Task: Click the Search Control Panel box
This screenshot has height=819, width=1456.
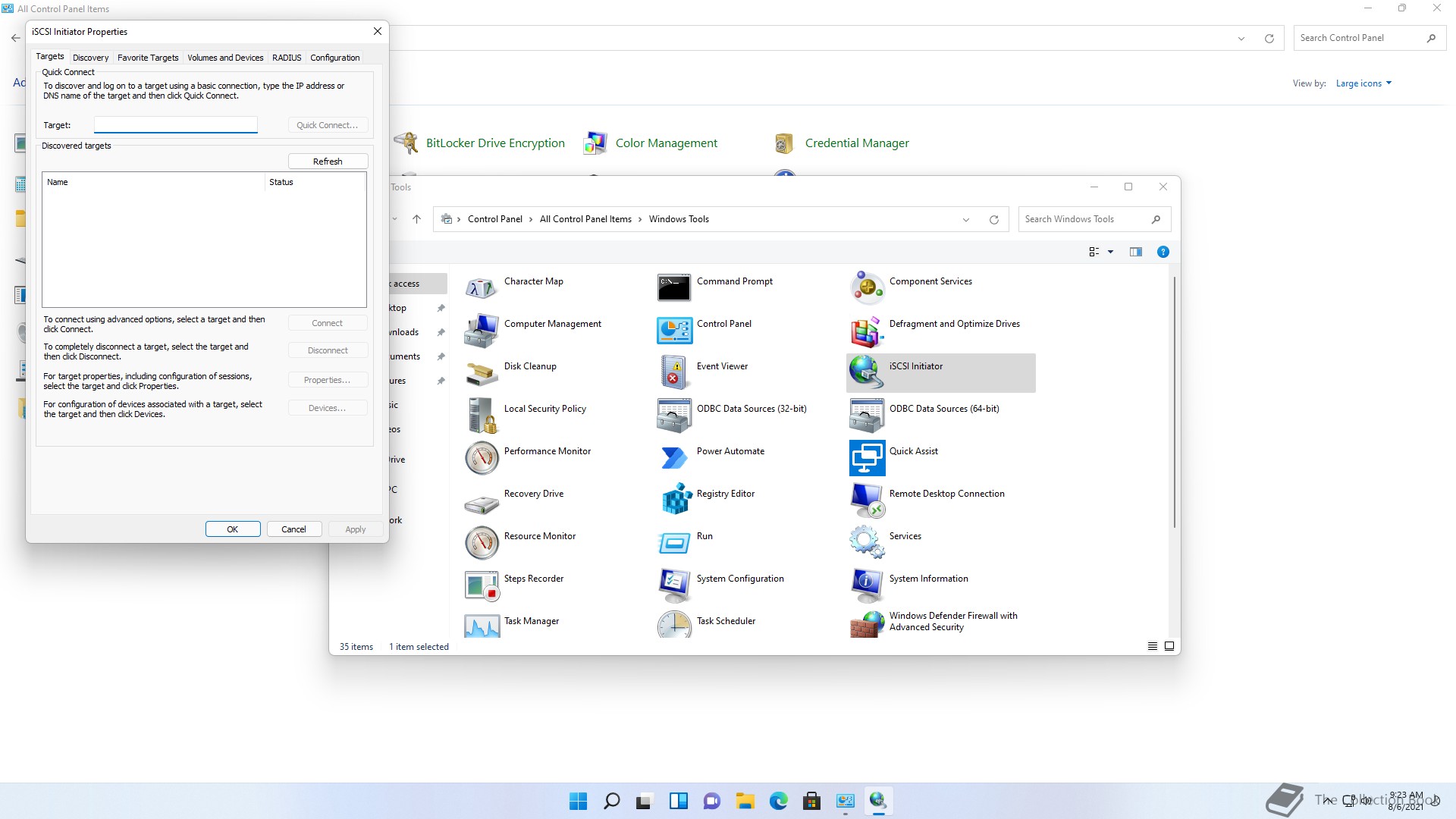Action: tap(1369, 38)
